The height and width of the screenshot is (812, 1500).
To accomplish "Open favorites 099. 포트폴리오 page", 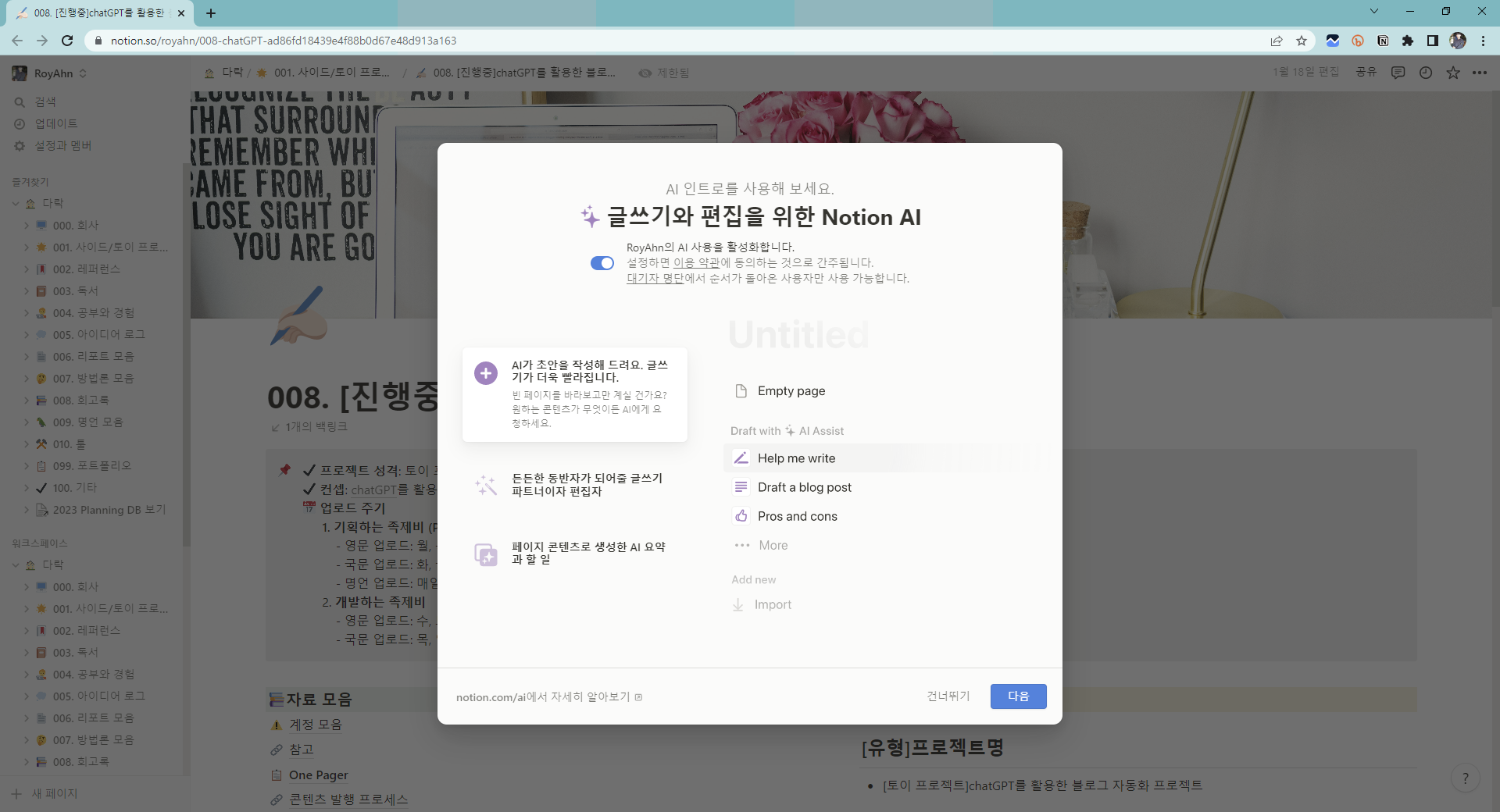I will point(92,466).
